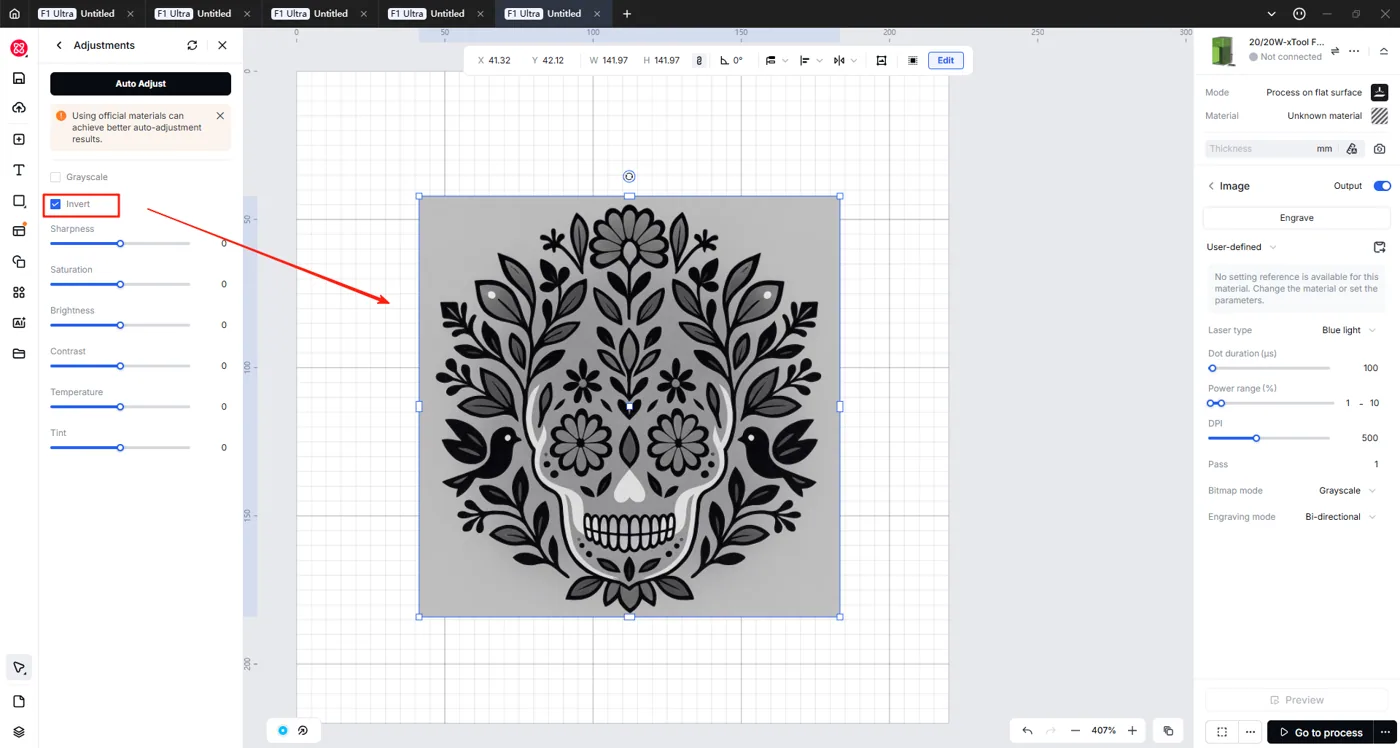Select the Shape tool in left sidebar

[x=18, y=201]
